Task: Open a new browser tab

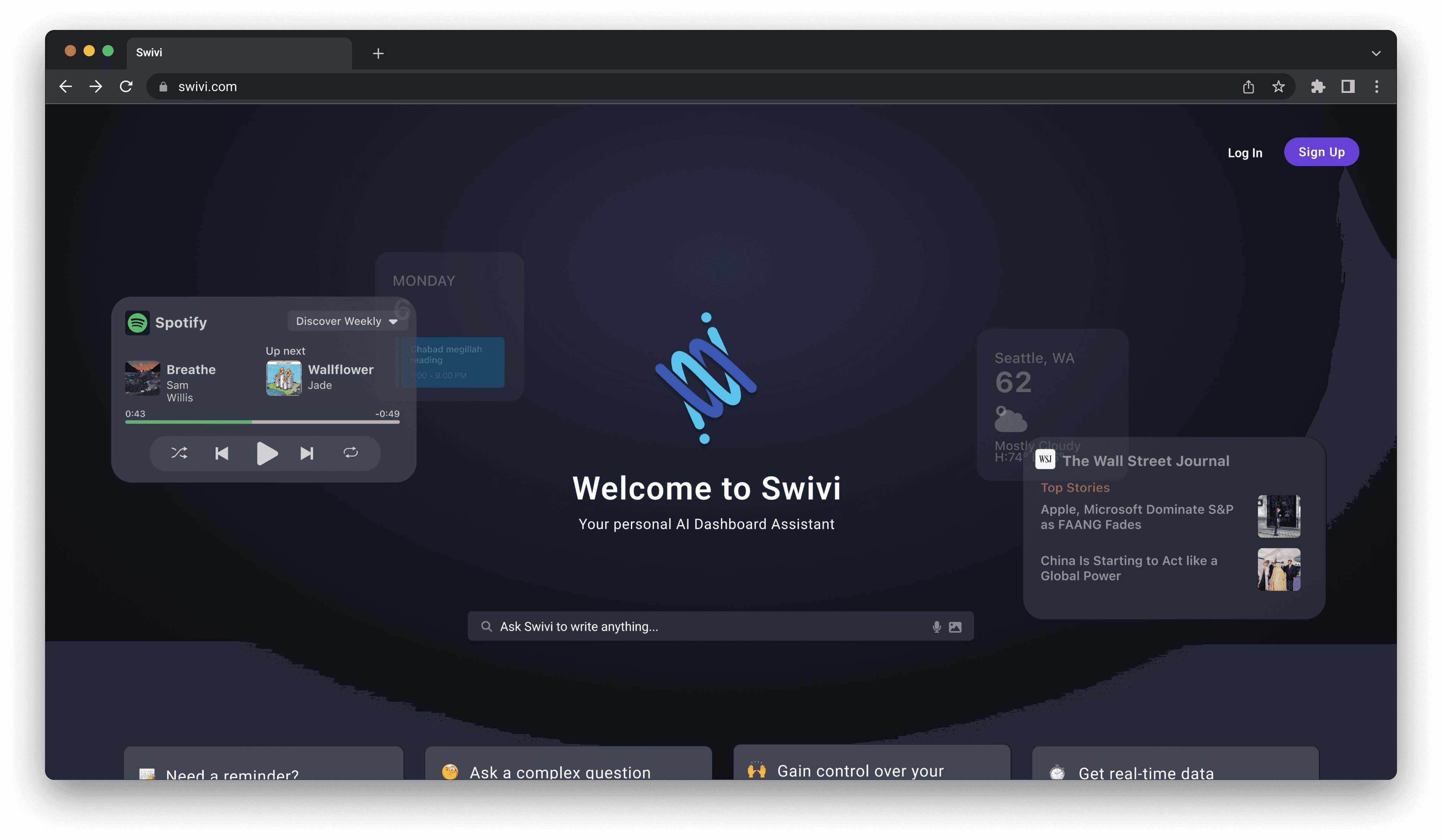Action: [x=378, y=53]
